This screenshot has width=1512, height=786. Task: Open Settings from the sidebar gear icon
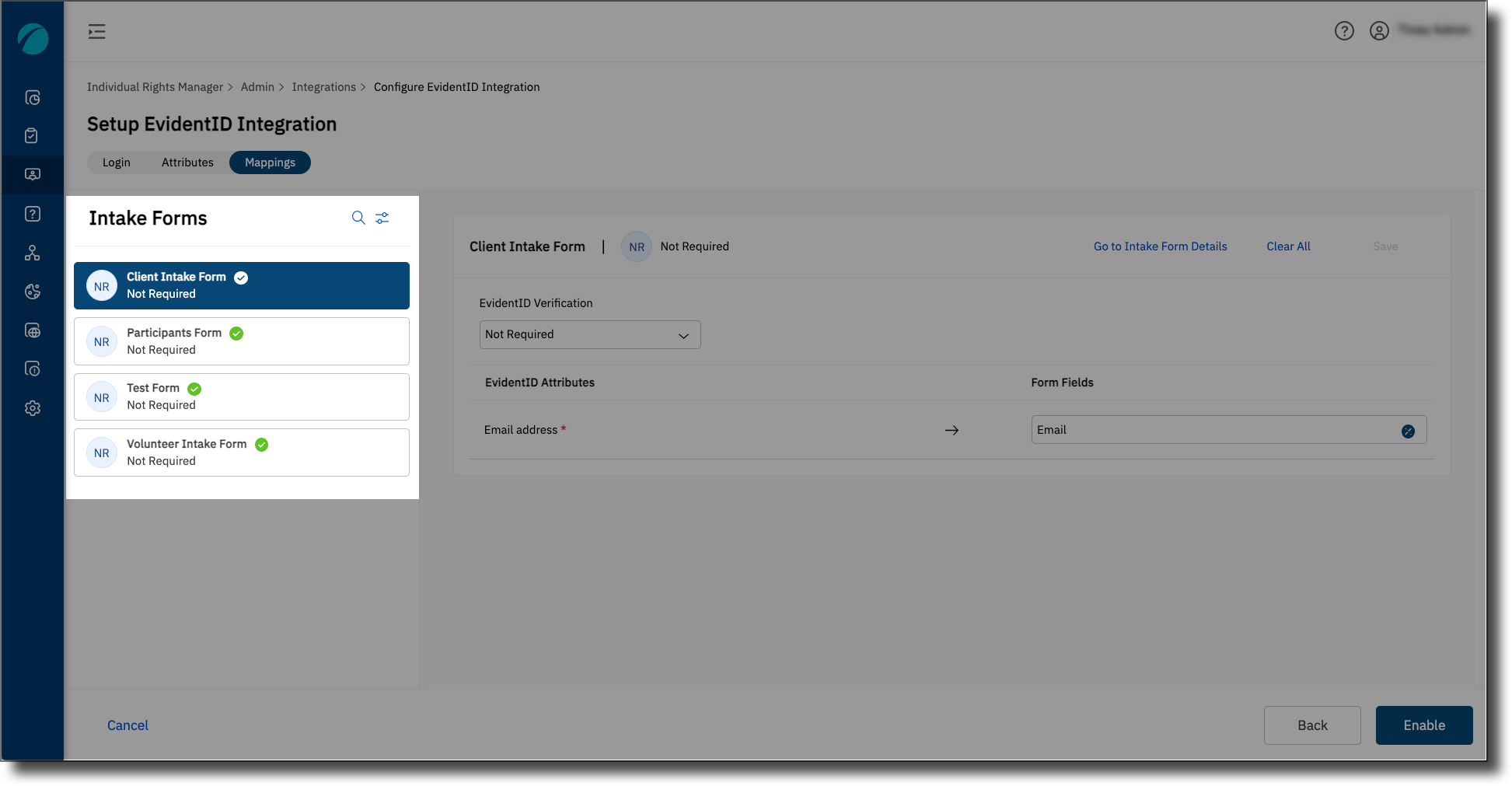coord(32,407)
